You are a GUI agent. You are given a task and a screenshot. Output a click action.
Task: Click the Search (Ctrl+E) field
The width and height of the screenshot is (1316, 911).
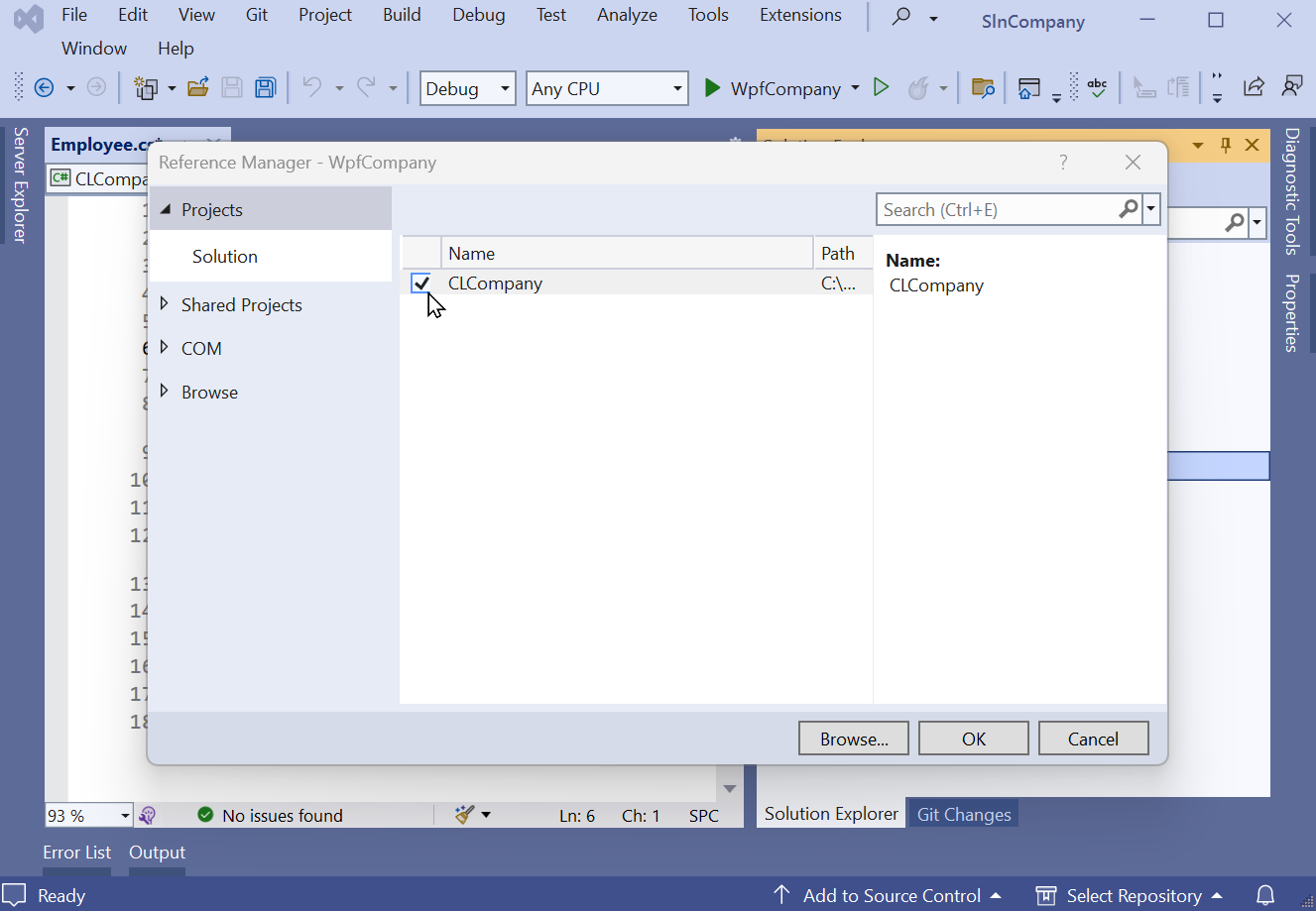point(997,209)
